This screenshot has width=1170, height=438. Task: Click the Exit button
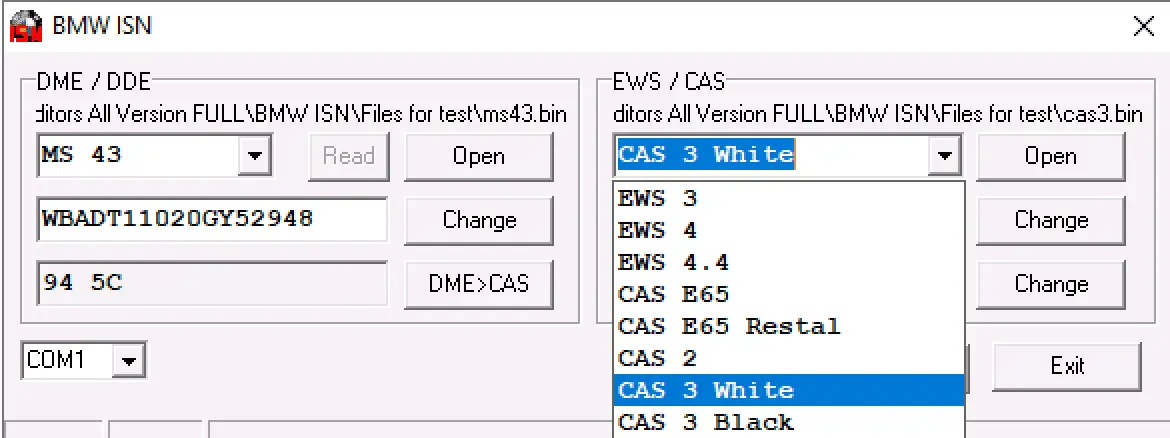[x=1066, y=366]
